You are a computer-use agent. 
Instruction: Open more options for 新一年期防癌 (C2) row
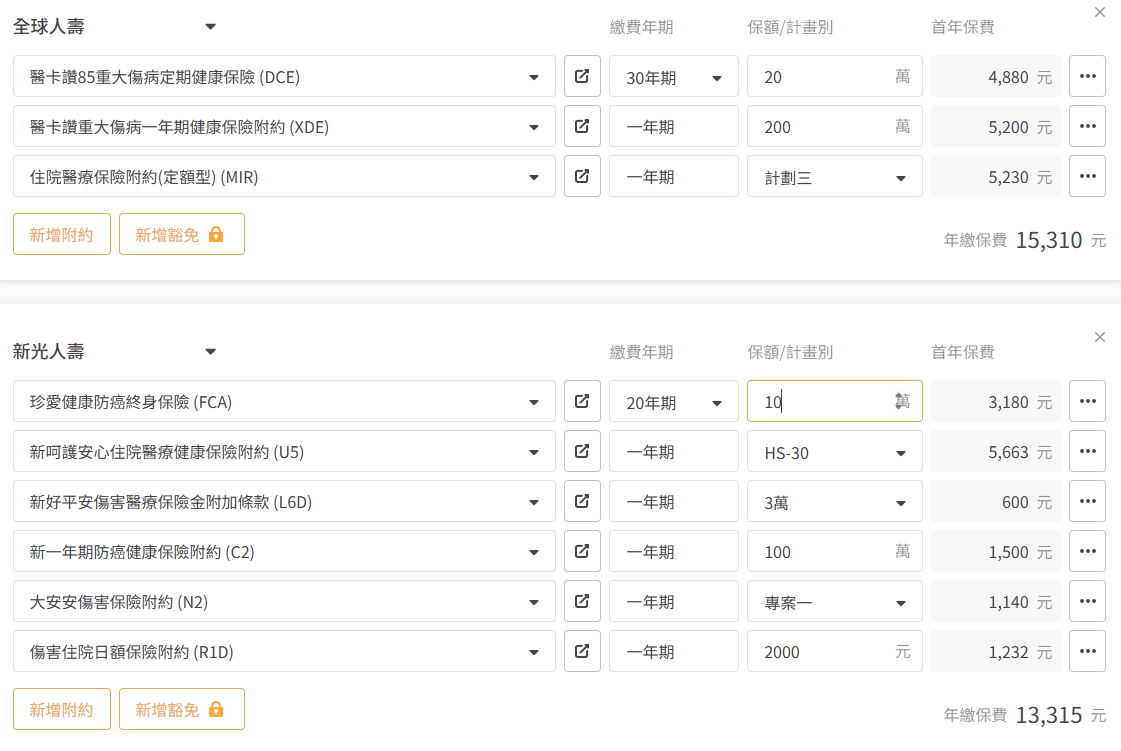pyautogui.click(x=1087, y=551)
